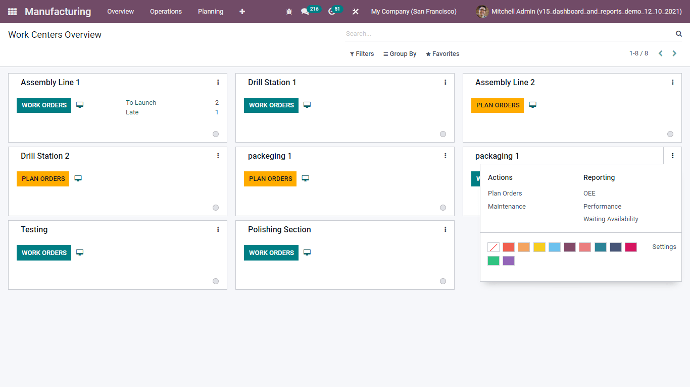690x387 pixels.
Task: Expand the Filters dropdown
Action: [362, 54]
